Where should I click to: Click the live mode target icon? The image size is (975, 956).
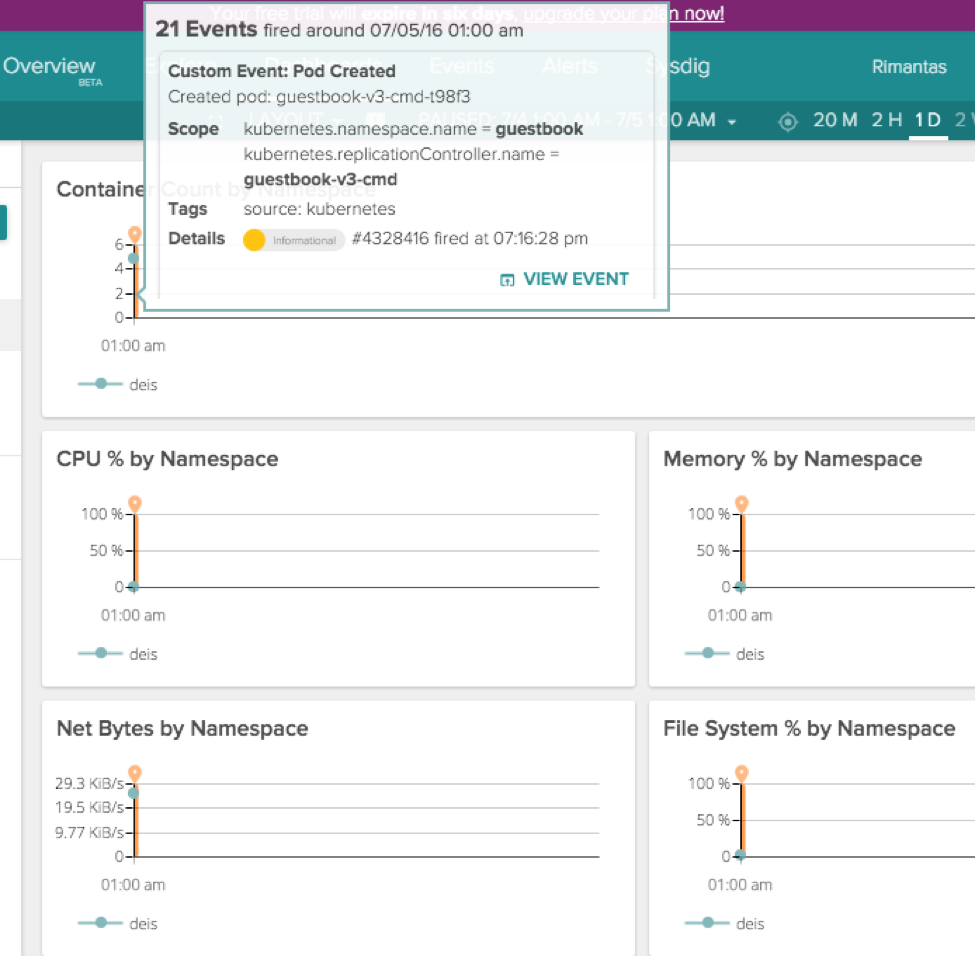click(x=788, y=121)
